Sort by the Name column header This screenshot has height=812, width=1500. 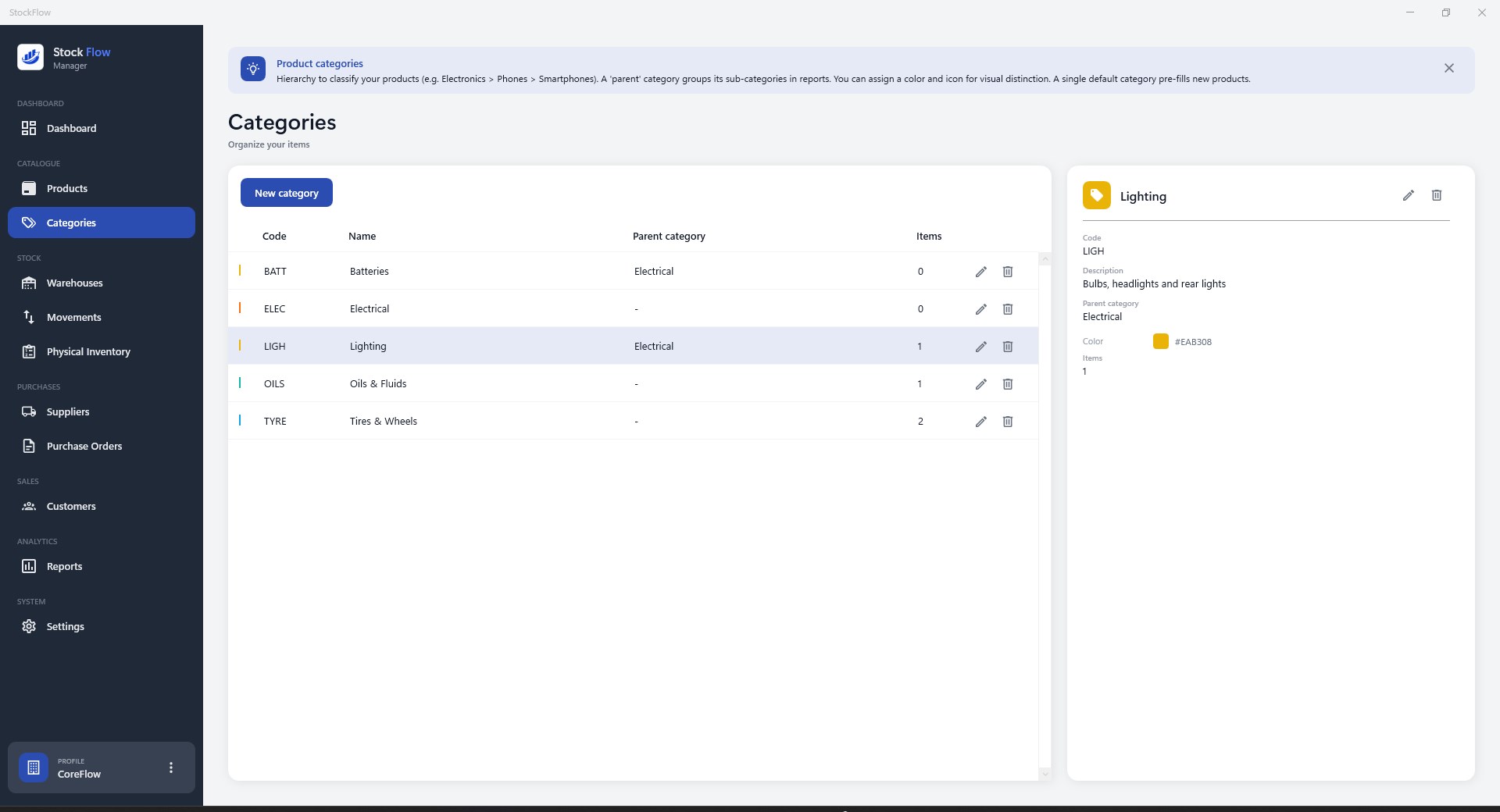(362, 236)
